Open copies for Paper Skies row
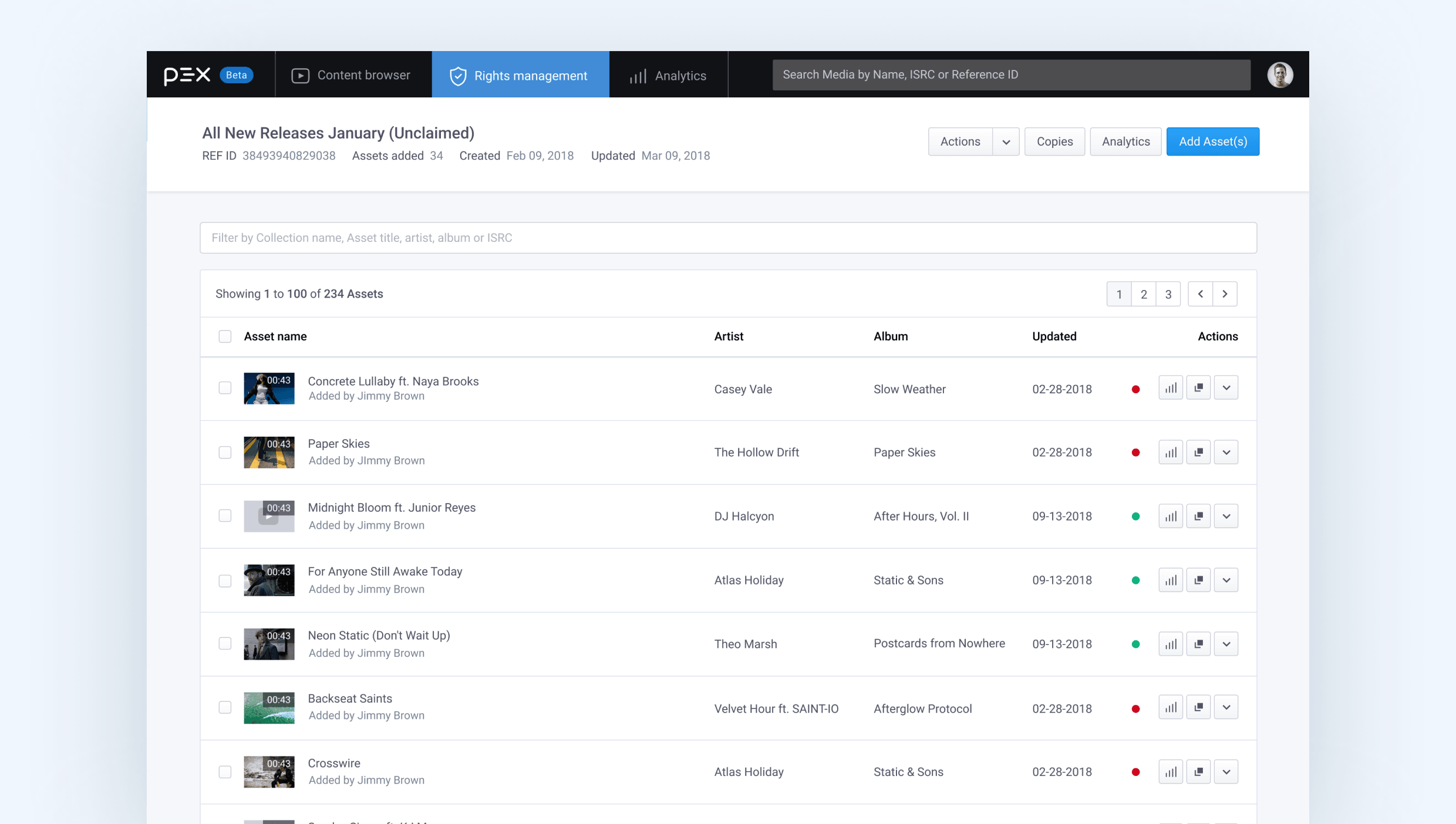Image resolution: width=1456 pixels, height=824 pixels. point(1198,452)
